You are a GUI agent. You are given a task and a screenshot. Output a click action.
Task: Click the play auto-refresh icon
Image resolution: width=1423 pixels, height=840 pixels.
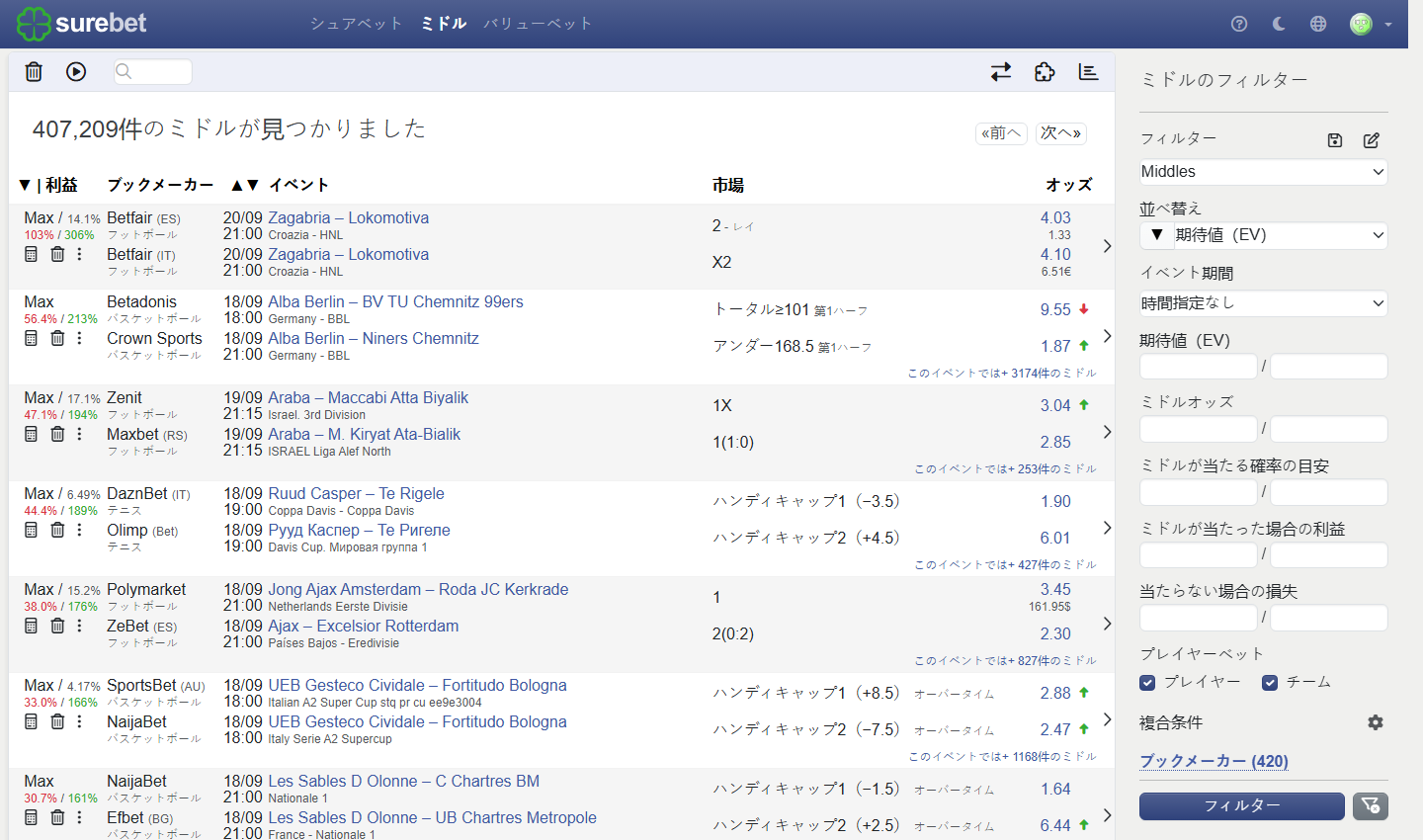click(x=76, y=71)
